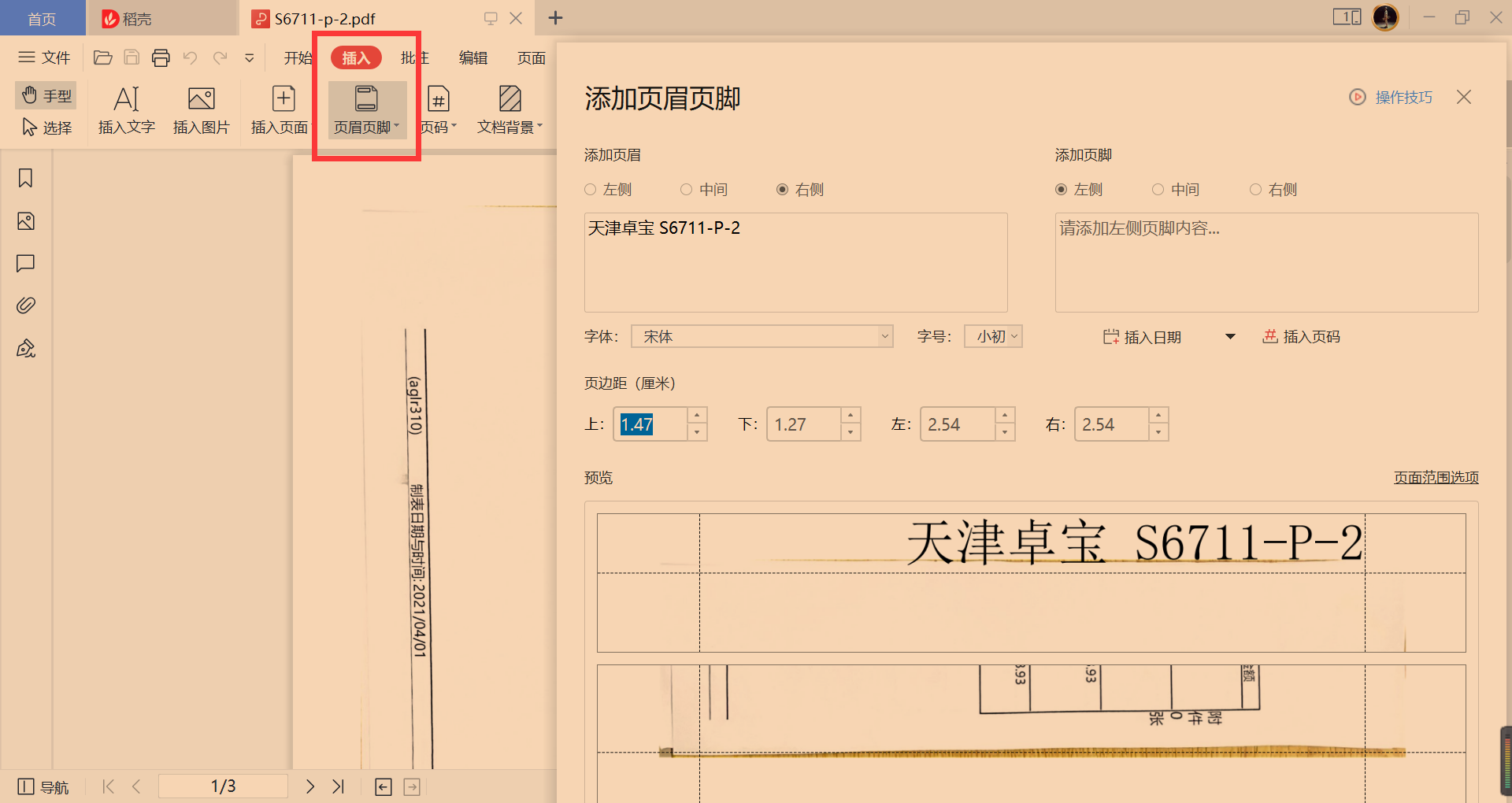Switch to the 开始 tab

pos(298,57)
